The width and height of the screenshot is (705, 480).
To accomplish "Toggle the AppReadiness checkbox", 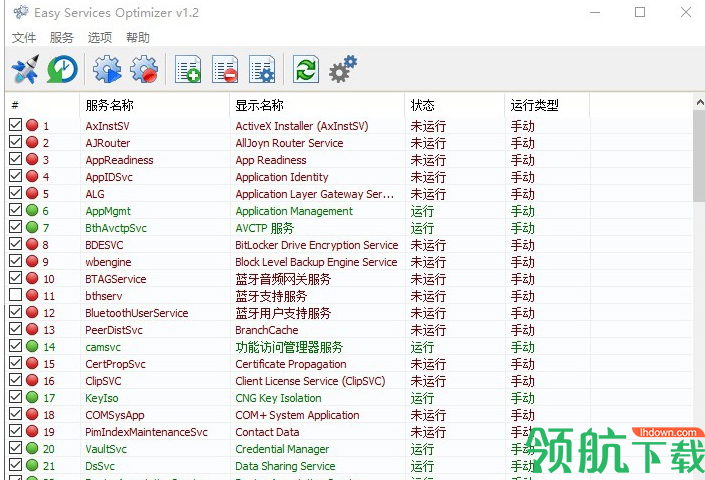I will [15, 159].
